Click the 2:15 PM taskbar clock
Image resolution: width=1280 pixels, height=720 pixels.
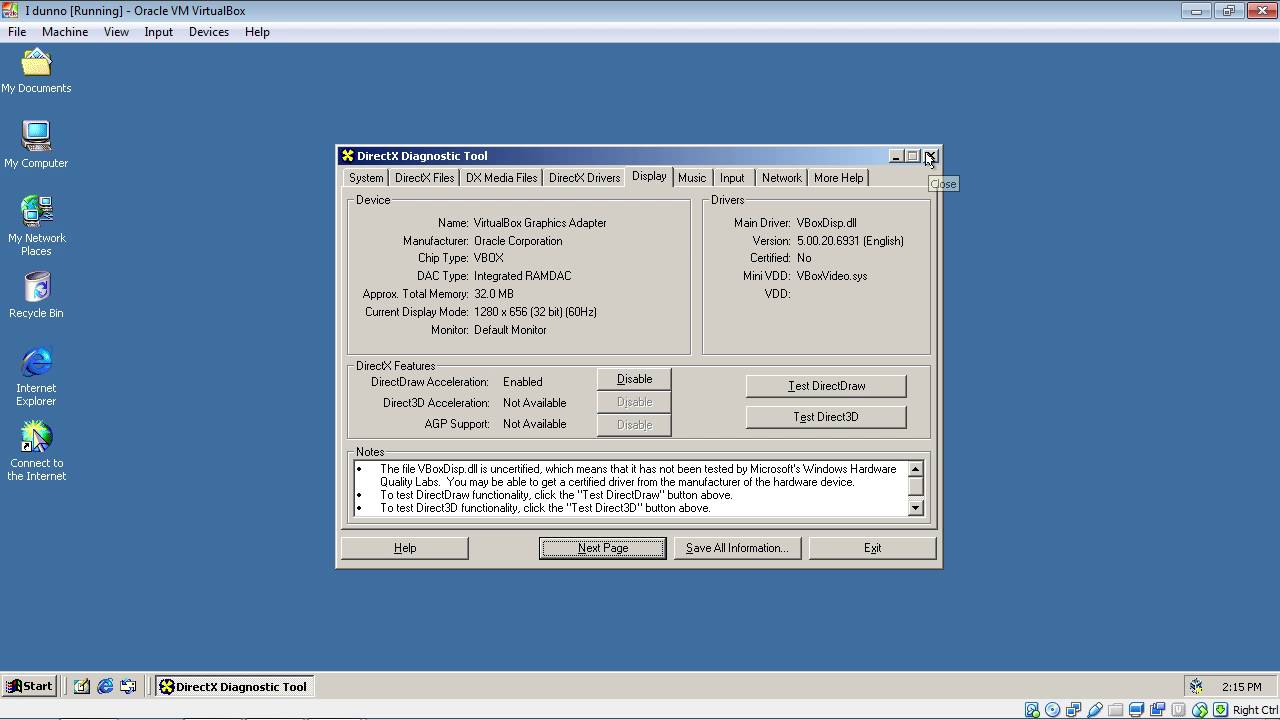pos(1241,687)
